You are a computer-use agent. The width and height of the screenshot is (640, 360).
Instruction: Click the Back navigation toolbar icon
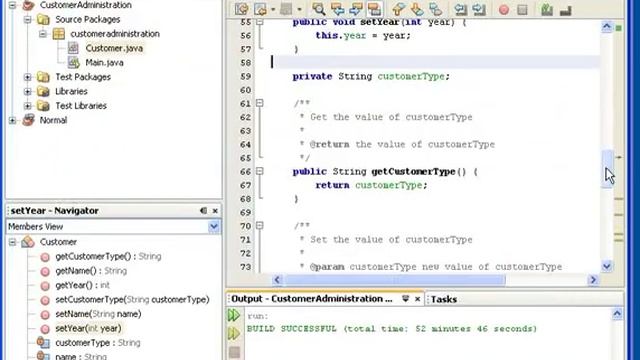tap(260, 9)
